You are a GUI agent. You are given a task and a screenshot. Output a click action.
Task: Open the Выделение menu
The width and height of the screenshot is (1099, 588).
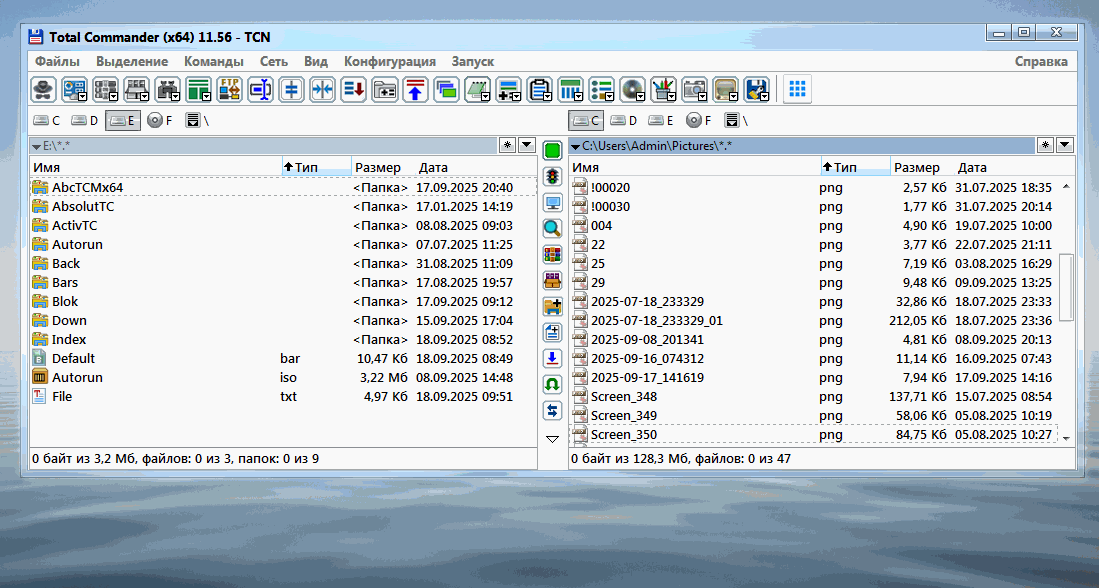[132, 62]
